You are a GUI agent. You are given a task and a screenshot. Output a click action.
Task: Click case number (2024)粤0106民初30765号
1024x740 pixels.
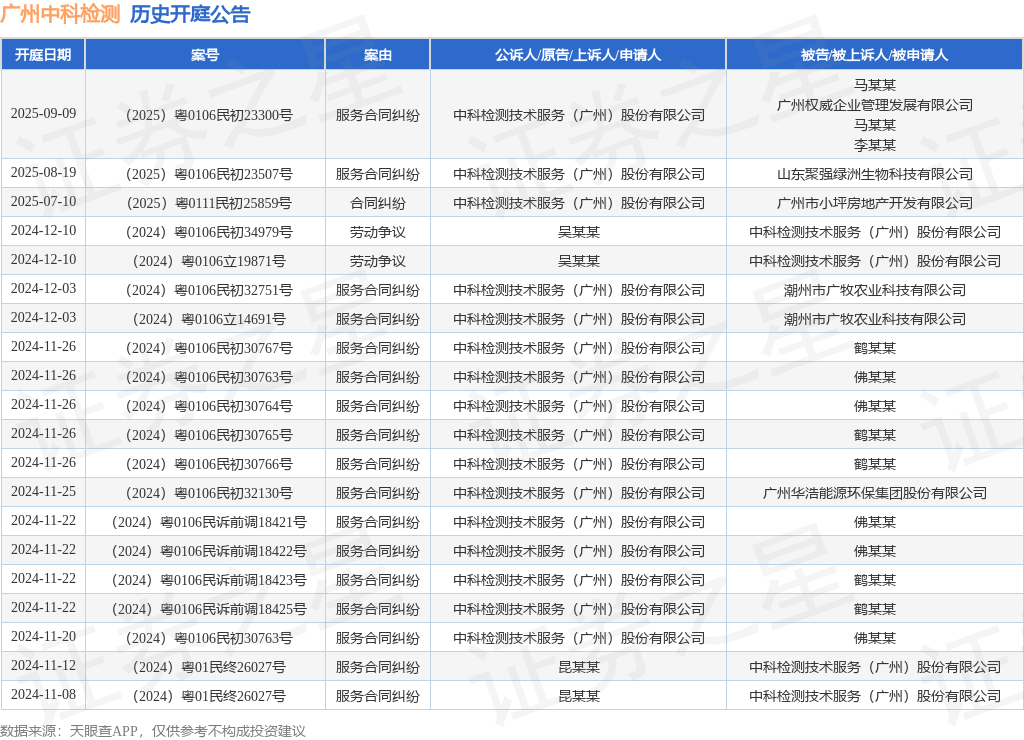tap(209, 435)
